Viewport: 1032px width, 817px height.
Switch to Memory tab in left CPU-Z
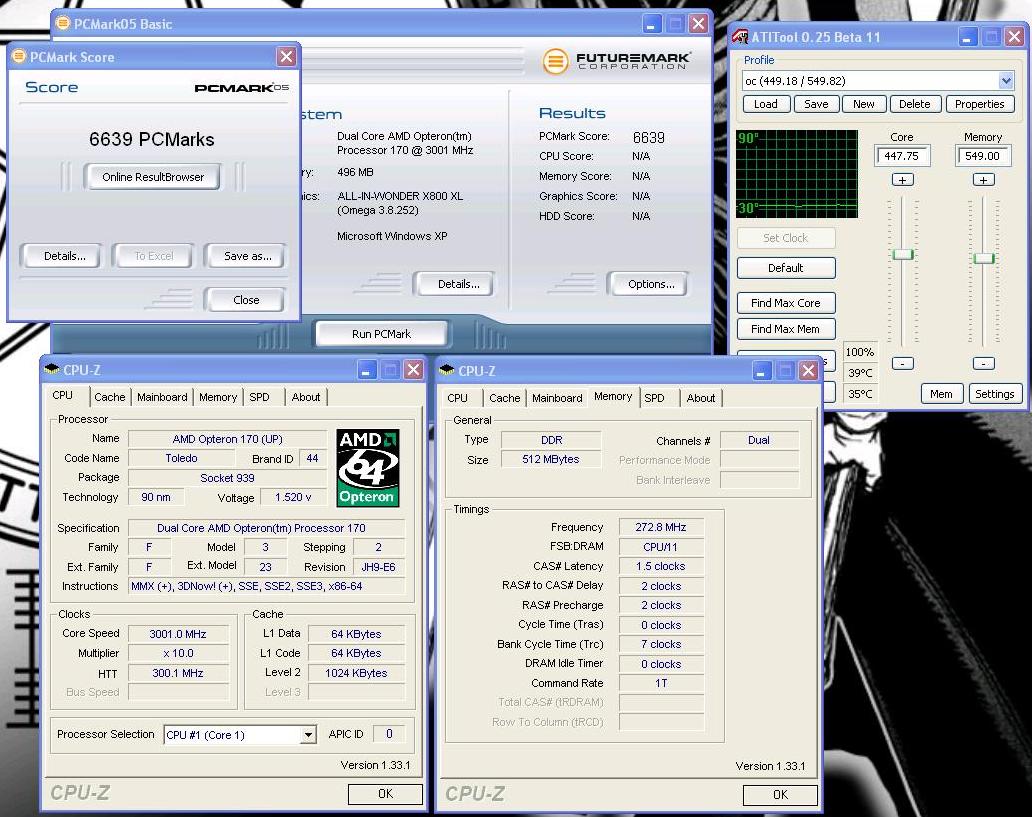[218, 397]
